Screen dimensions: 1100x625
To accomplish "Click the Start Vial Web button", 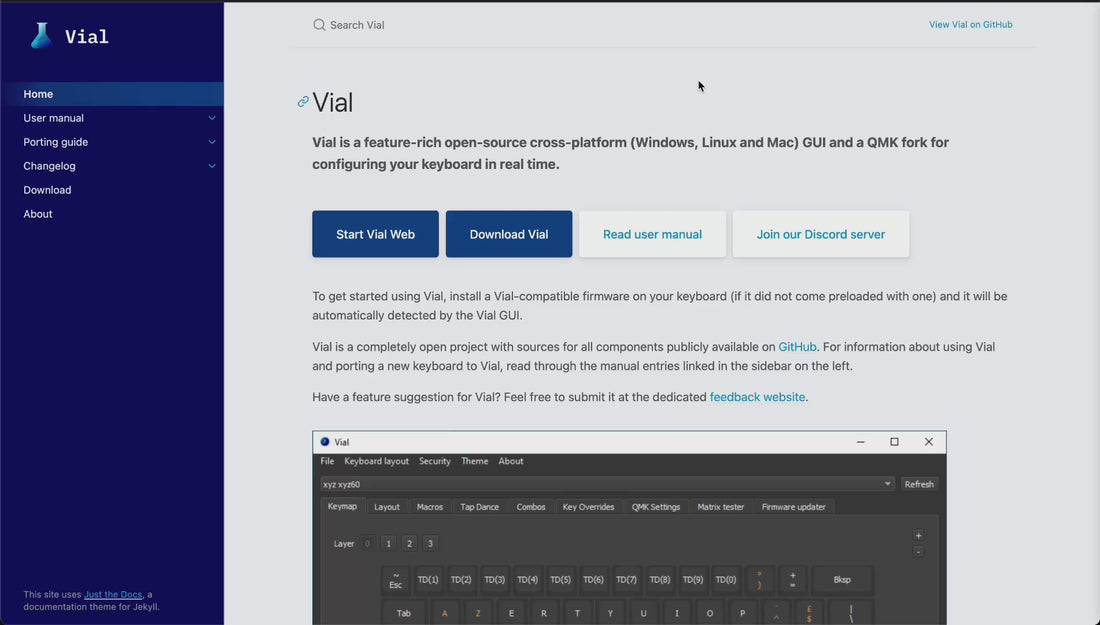I will (x=375, y=234).
